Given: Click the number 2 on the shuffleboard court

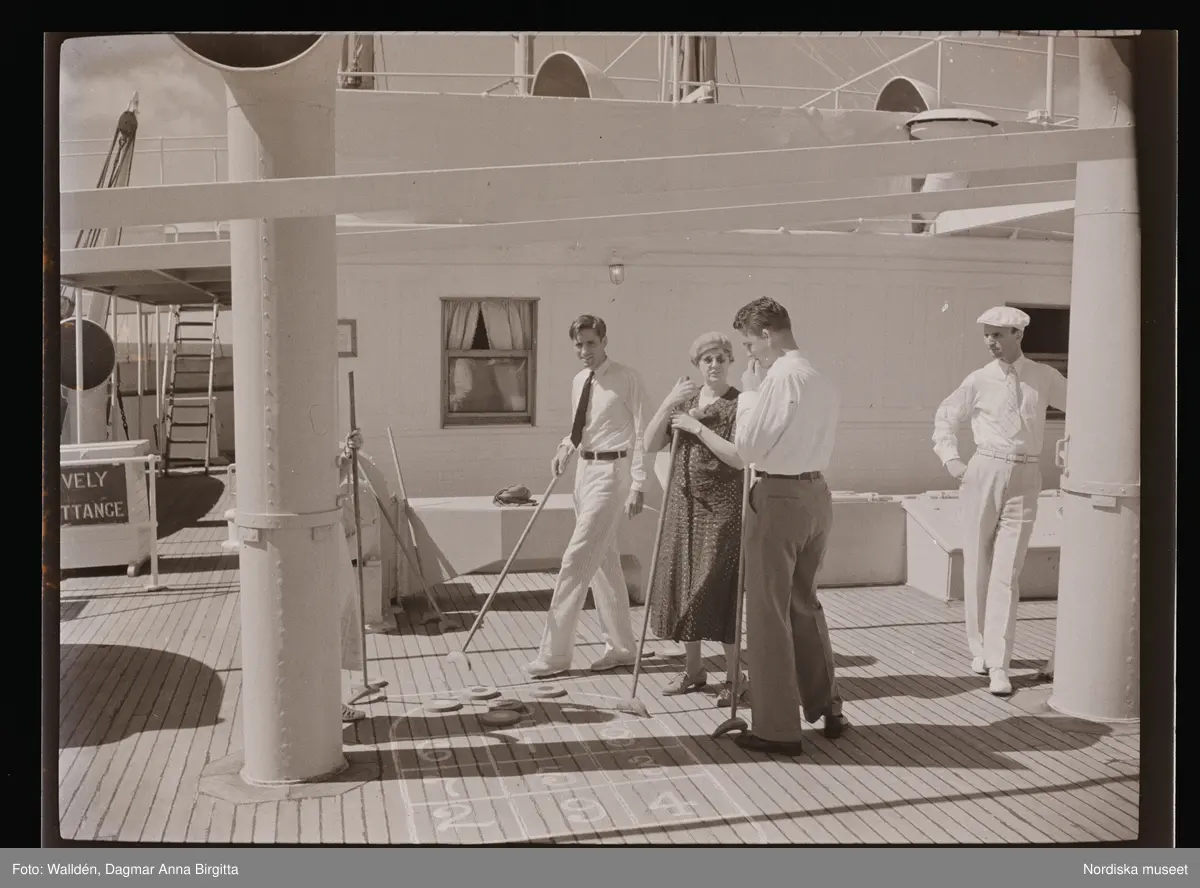Looking at the screenshot, I should tap(455, 814).
